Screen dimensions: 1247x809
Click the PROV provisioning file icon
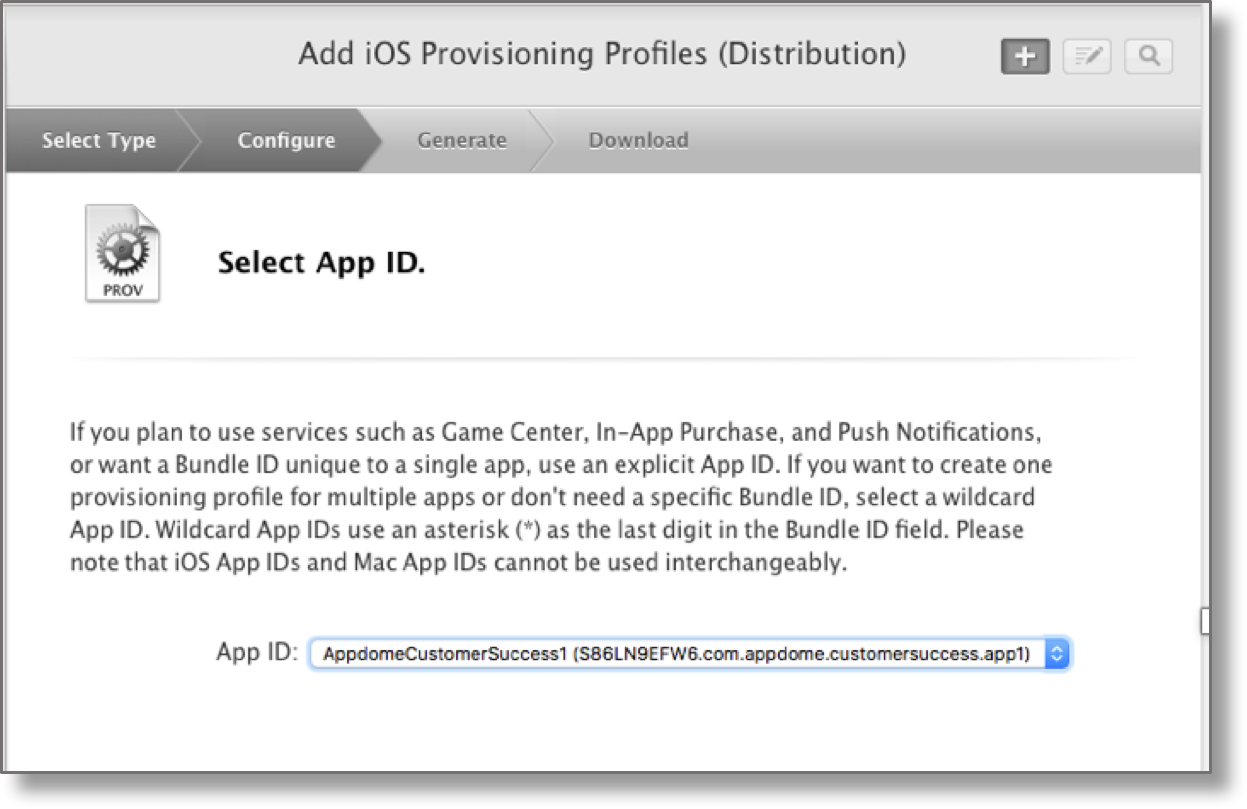pos(122,254)
